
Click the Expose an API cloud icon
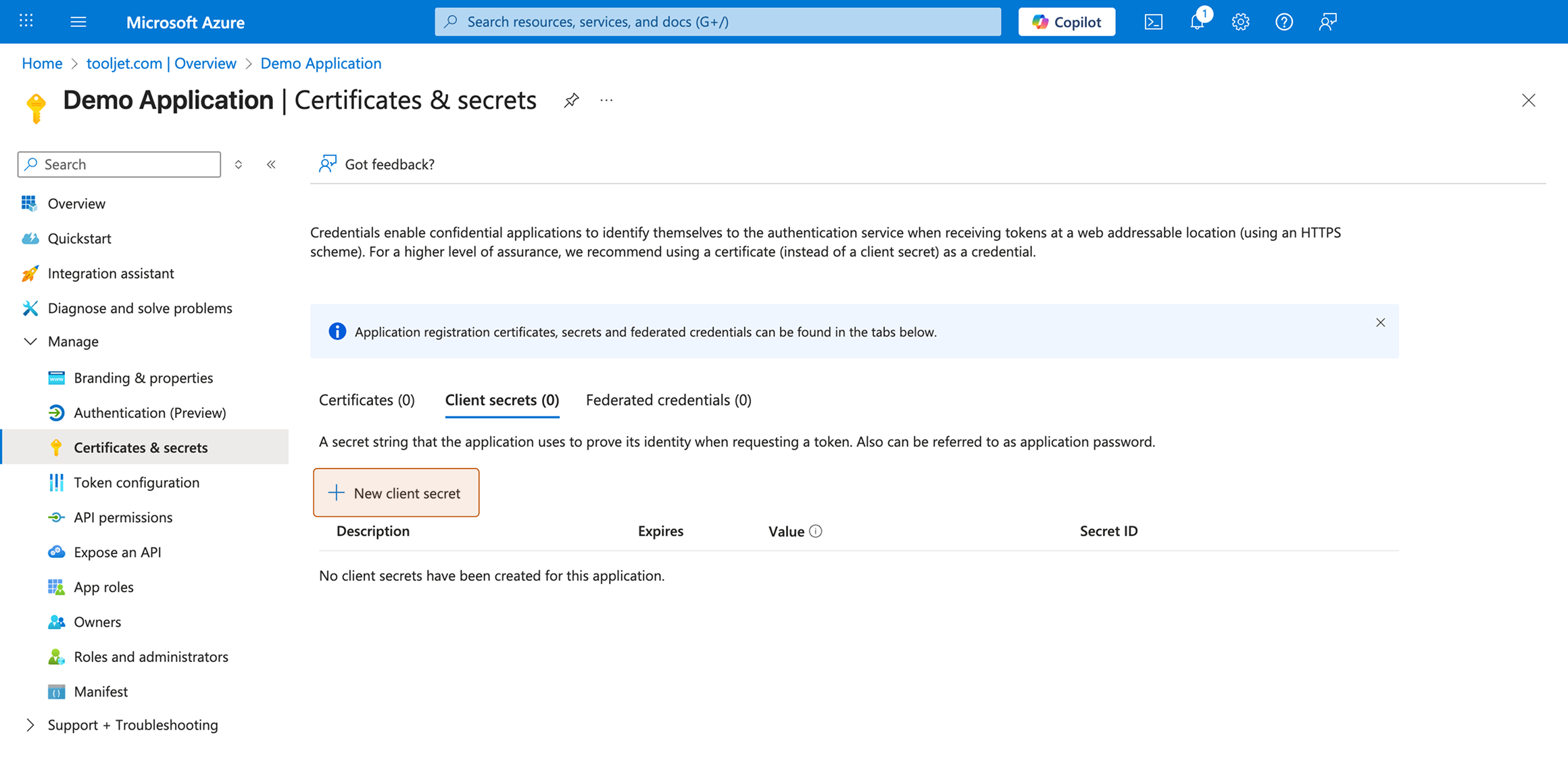[x=56, y=552]
